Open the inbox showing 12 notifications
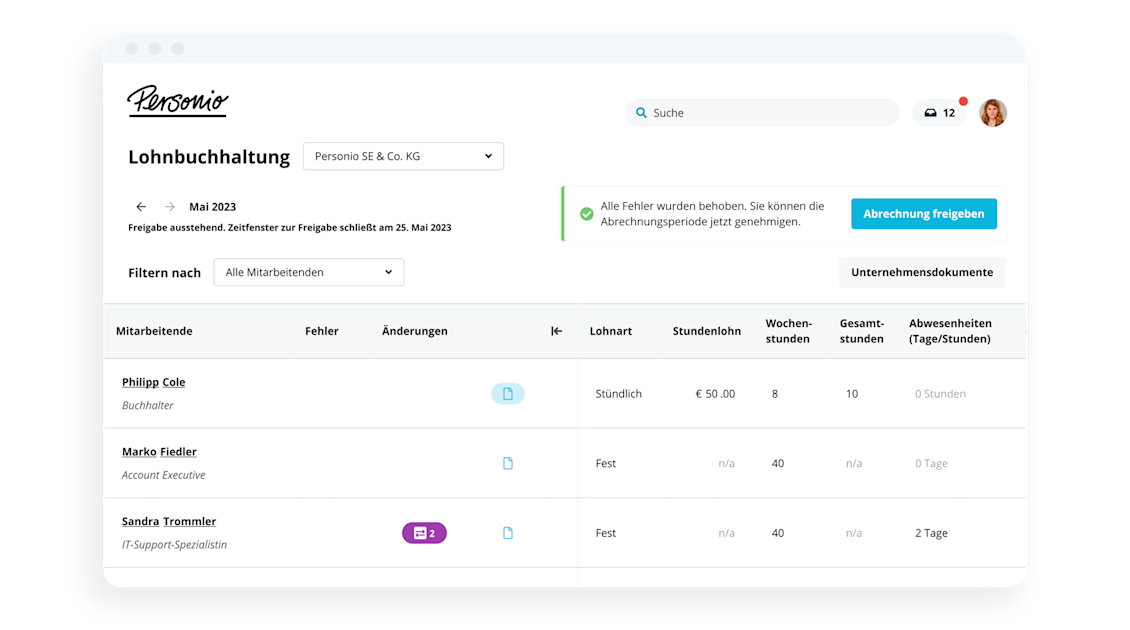 click(940, 112)
